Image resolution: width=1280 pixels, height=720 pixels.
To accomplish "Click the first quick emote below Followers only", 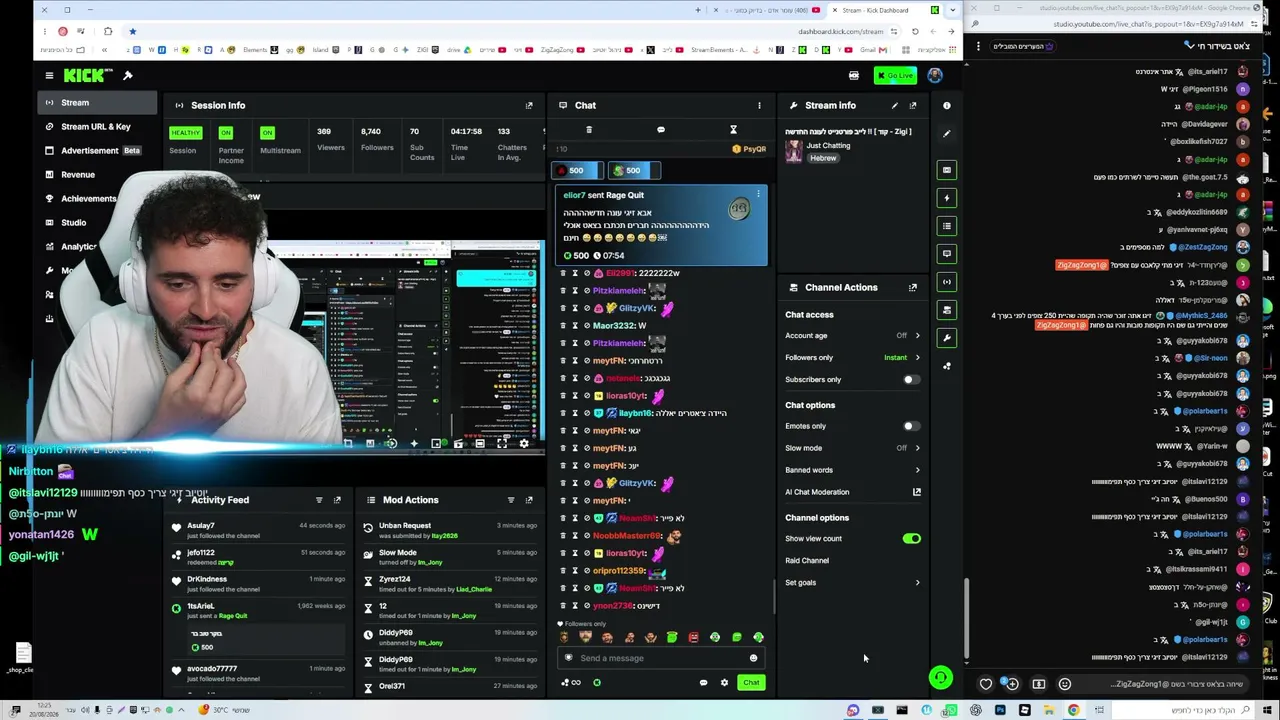I will pos(564,637).
